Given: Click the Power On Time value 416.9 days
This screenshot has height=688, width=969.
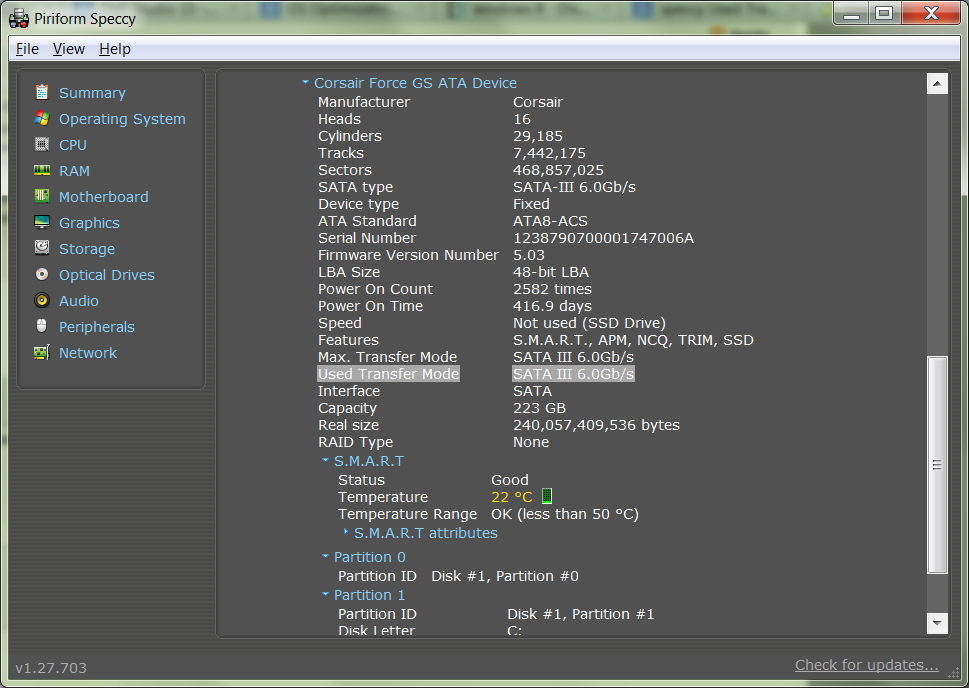Looking at the screenshot, I should [x=552, y=306].
